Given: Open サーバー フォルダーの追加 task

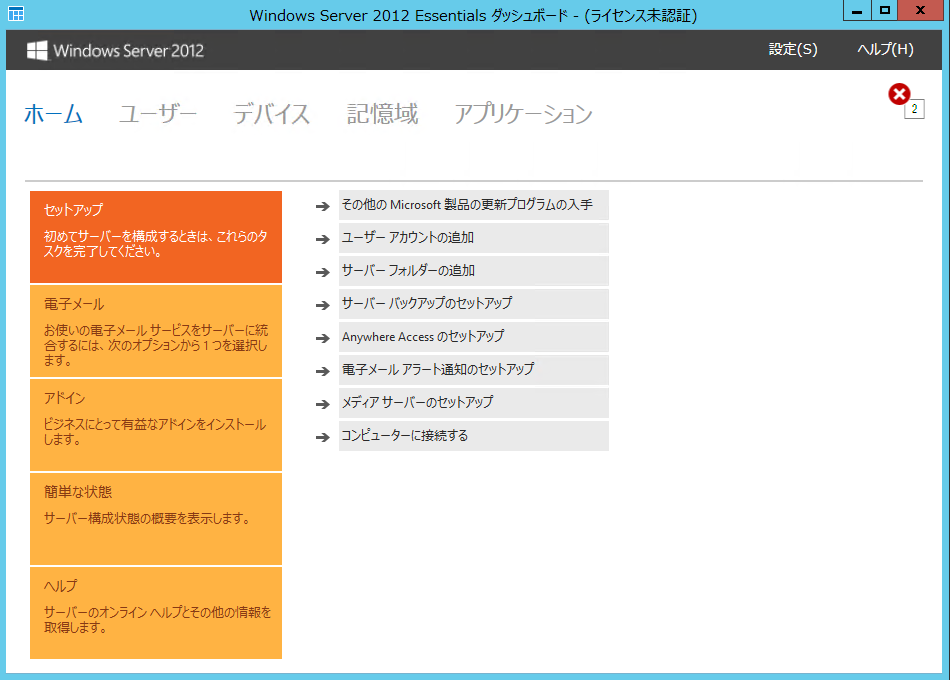Looking at the screenshot, I should [x=474, y=271].
